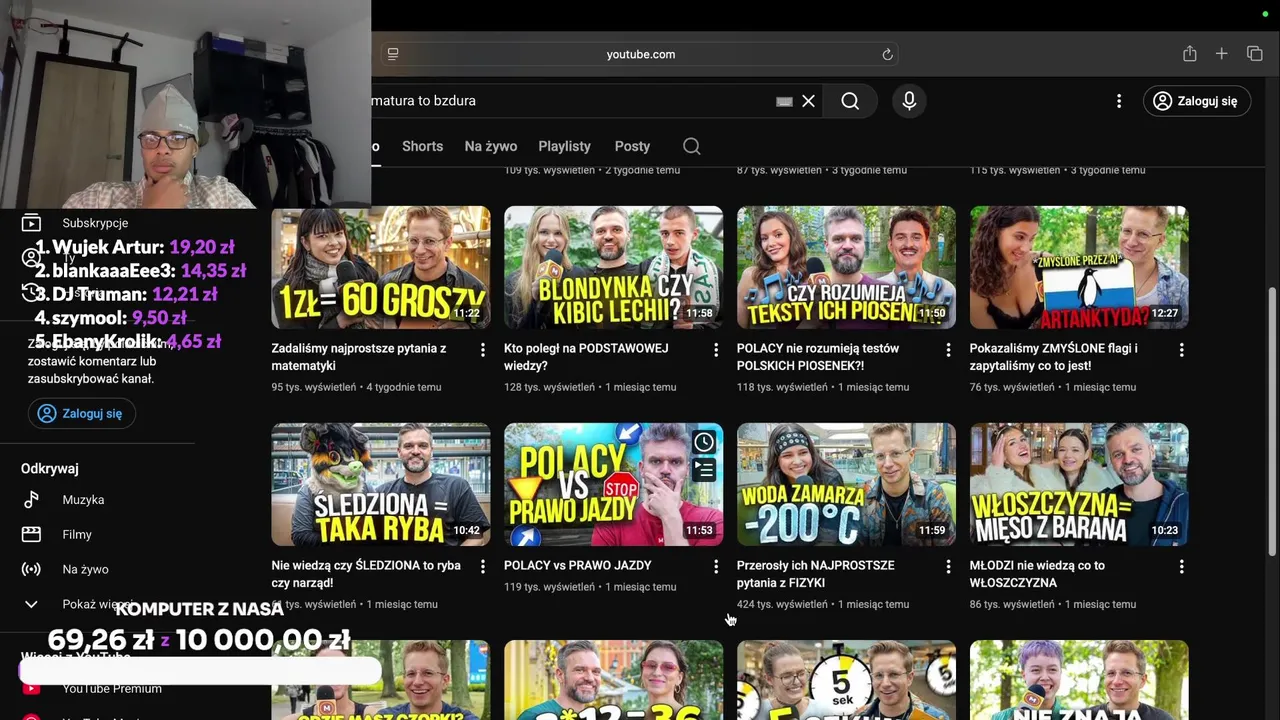The height and width of the screenshot is (720, 1280).
Task: Open options for 'Kto poległ na PODSTAWOWEJ wiedzy?'
Action: 715,349
